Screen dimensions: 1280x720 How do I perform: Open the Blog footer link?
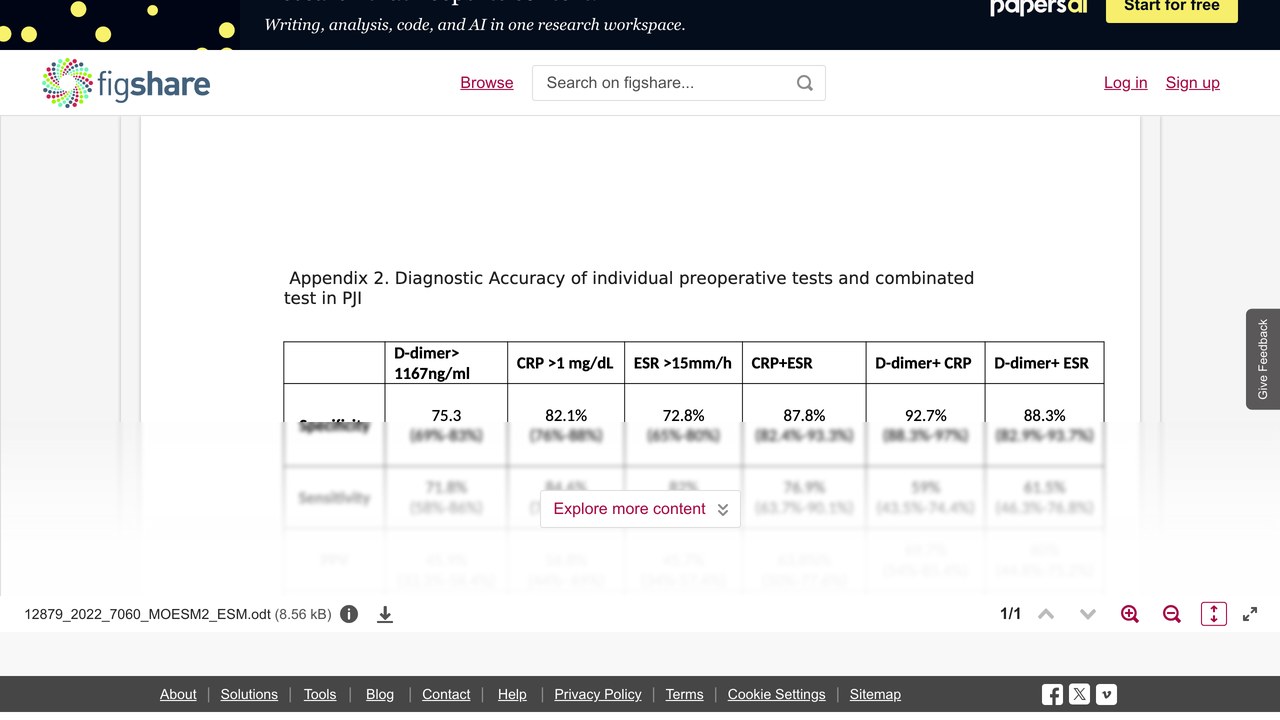click(x=380, y=694)
